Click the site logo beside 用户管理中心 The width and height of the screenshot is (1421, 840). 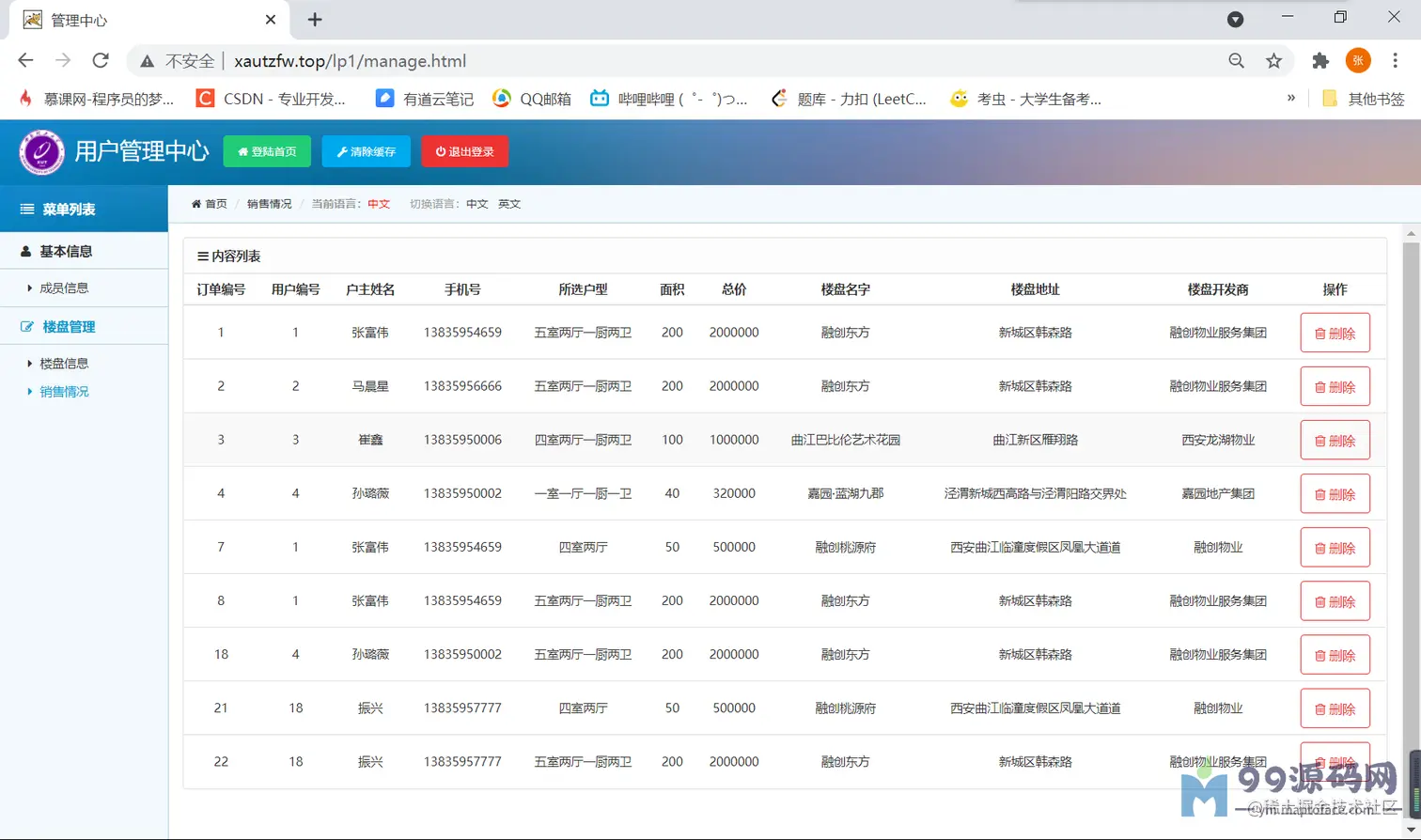tap(42, 152)
